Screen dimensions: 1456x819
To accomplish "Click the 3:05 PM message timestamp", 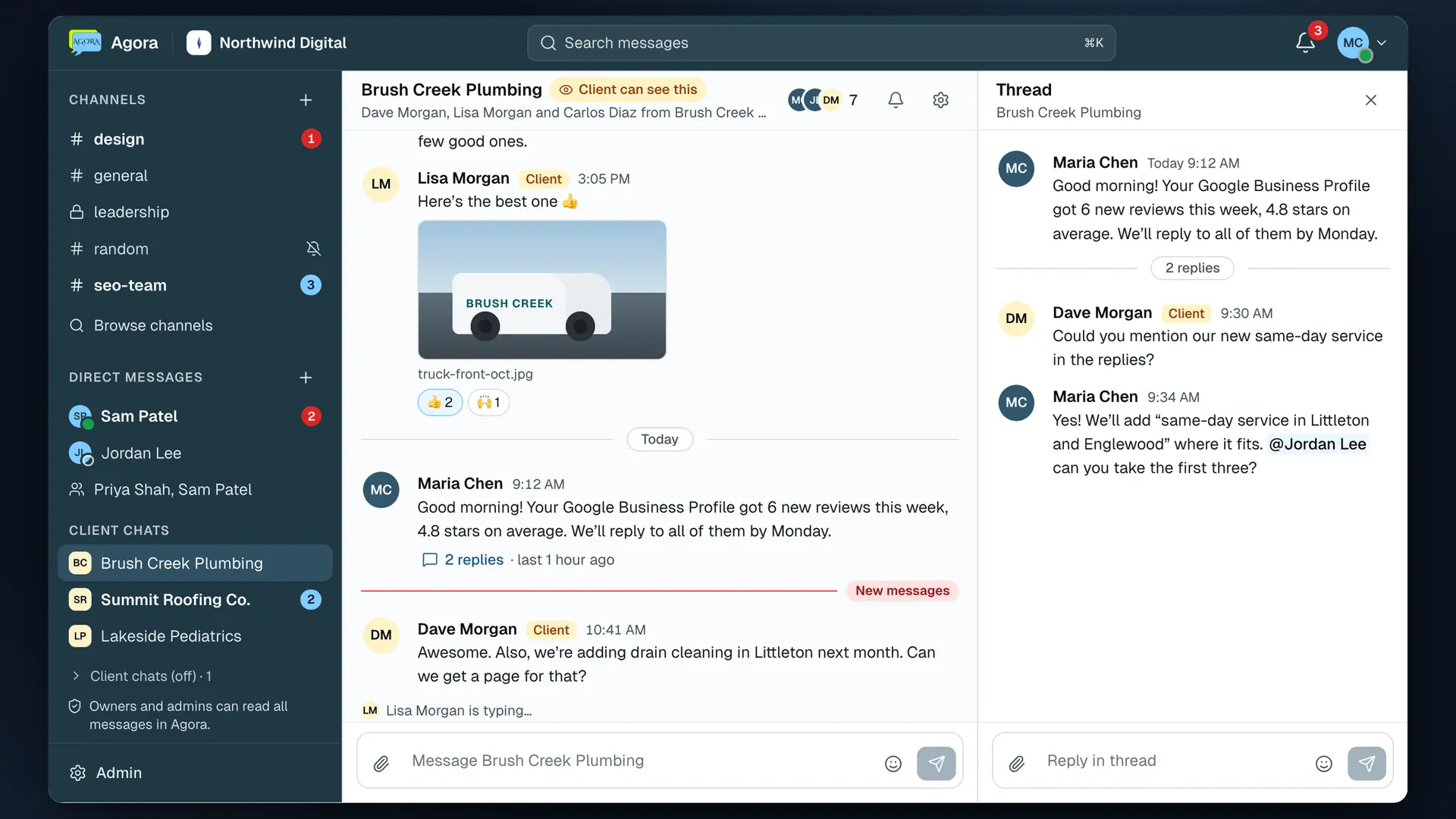I will click(604, 179).
